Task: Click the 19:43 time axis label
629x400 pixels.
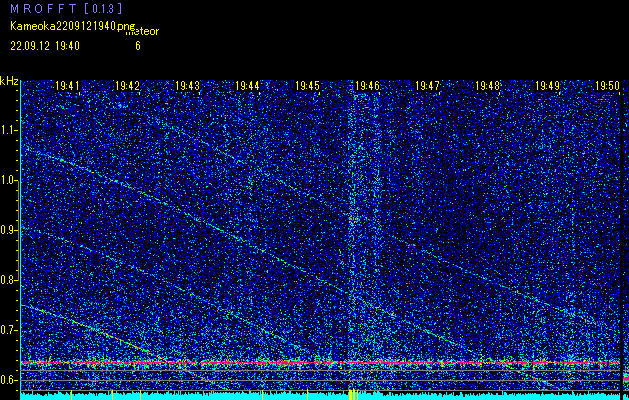Action: [187, 86]
